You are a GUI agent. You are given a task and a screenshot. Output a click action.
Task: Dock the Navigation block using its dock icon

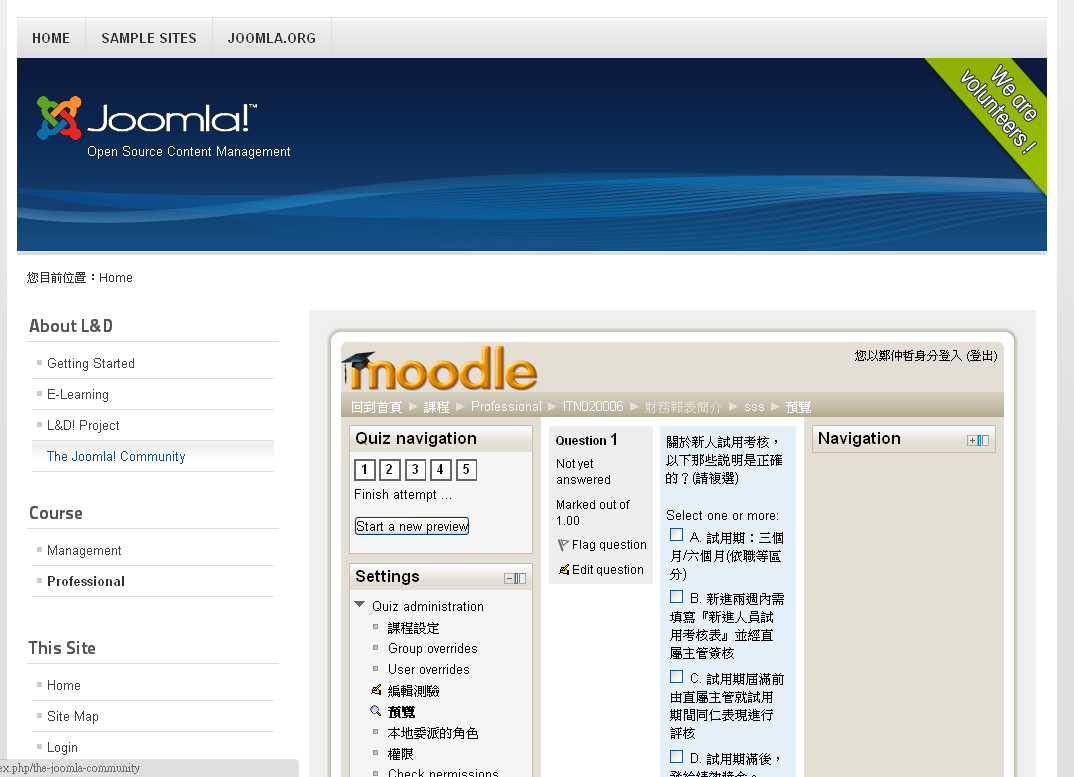983,440
